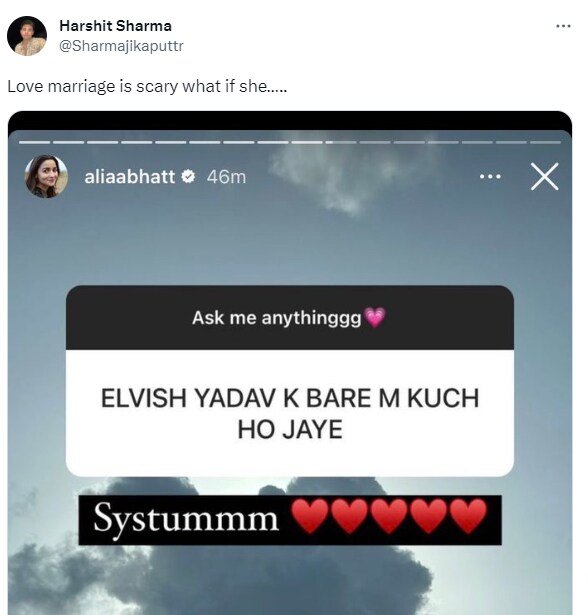
Task: Click the pink heart emoji after anythinggg
Action: (x=375, y=317)
